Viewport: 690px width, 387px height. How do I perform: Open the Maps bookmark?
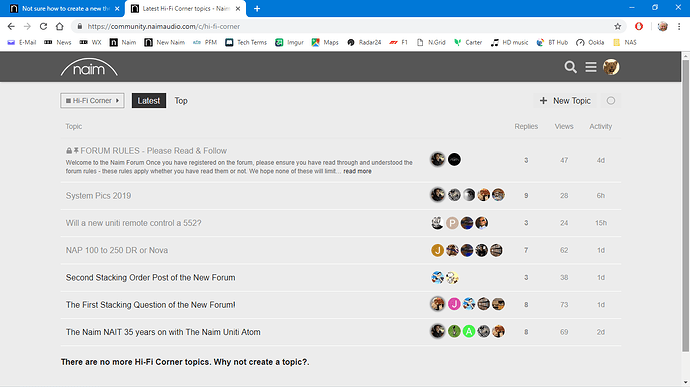325,42
